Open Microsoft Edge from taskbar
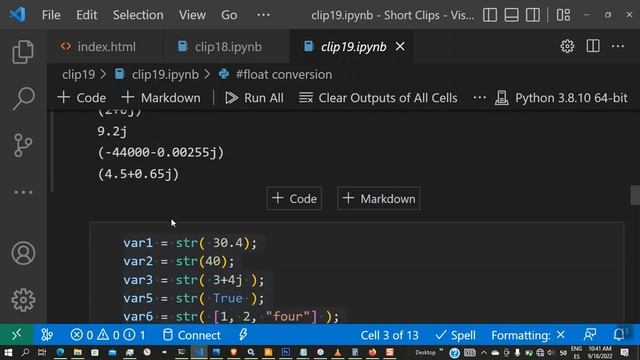Viewport: 640px width, 360px height. pos(60,352)
